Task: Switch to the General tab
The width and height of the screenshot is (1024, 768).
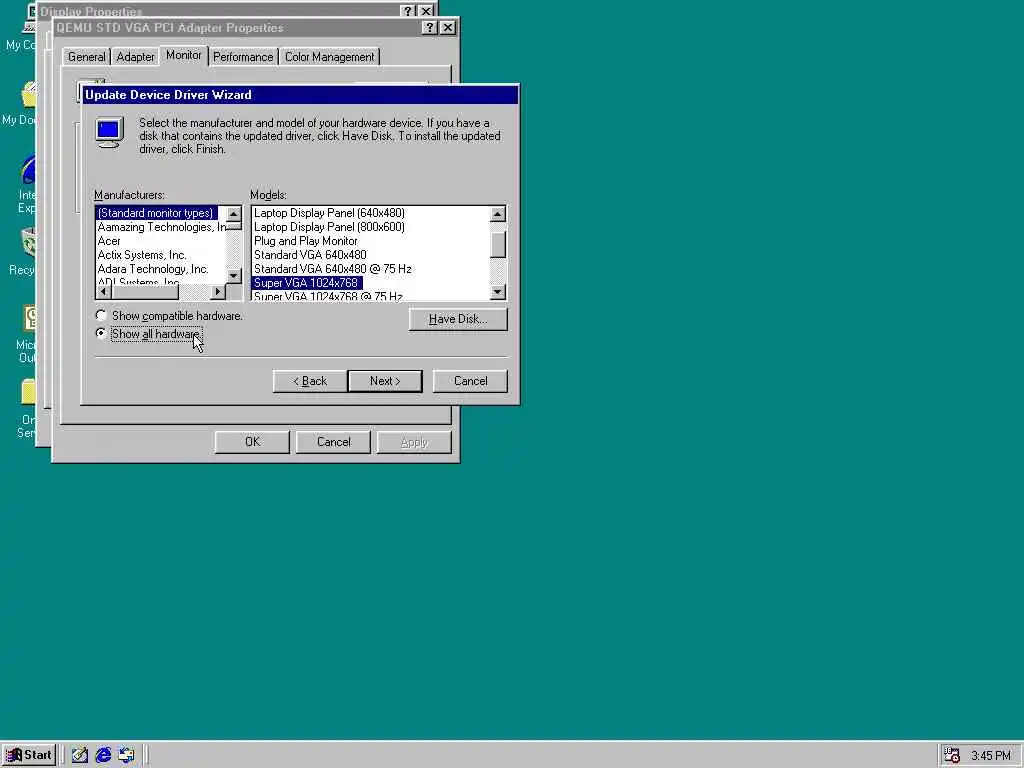Action: [86, 57]
